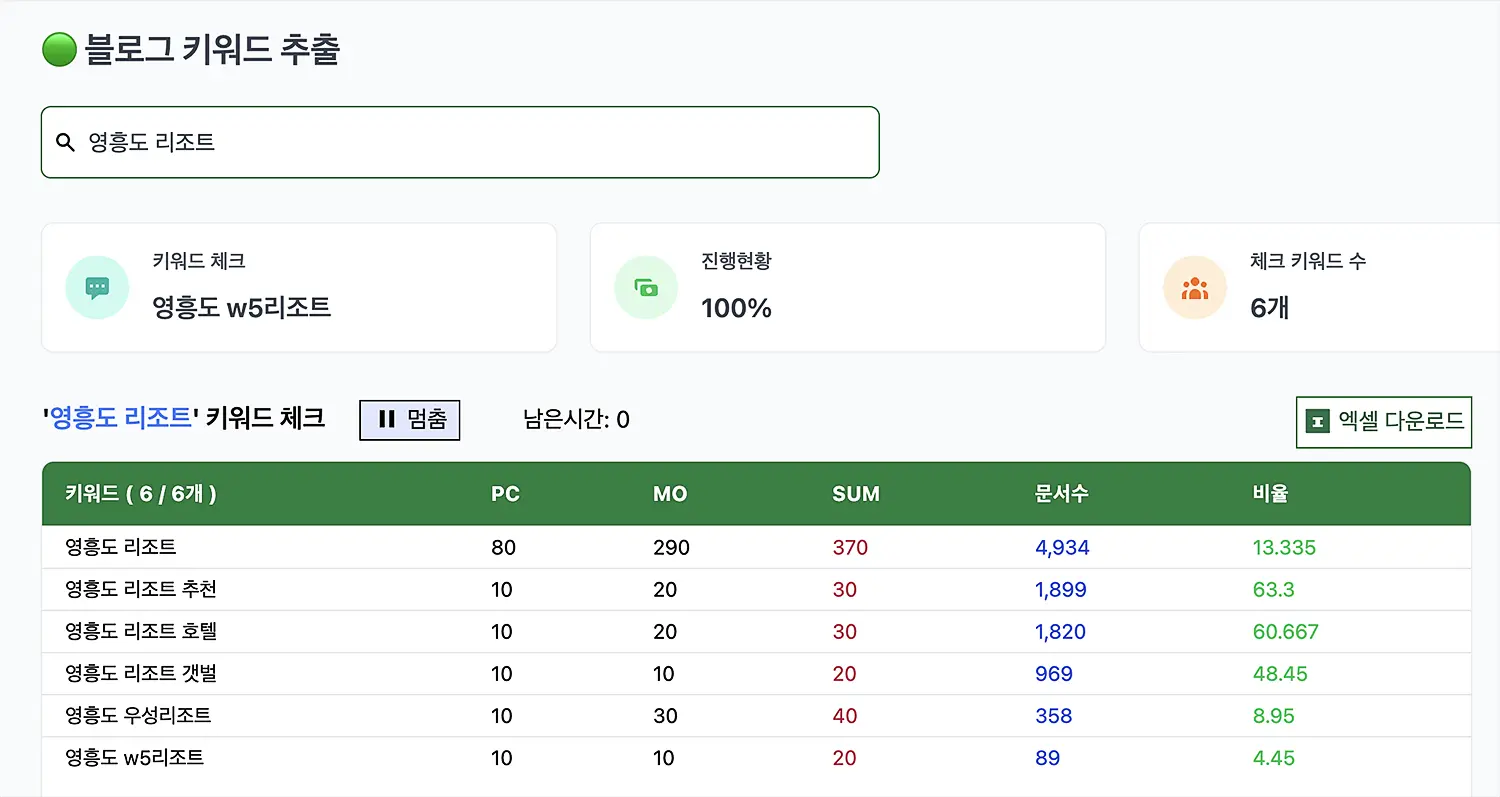Click the chat bubble keyword check icon
Image resolution: width=1500 pixels, height=797 pixels.
pos(97,288)
